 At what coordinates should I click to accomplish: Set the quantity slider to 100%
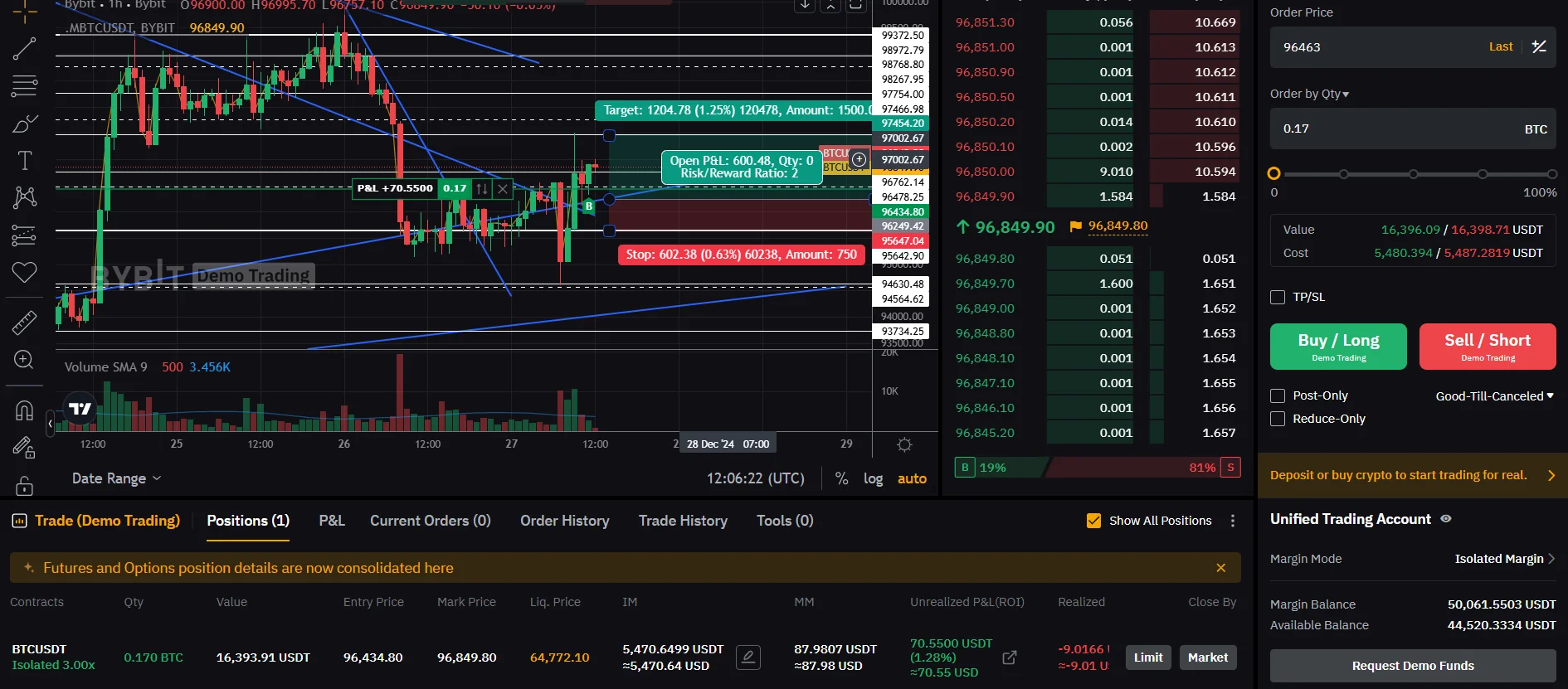[x=1551, y=174]
